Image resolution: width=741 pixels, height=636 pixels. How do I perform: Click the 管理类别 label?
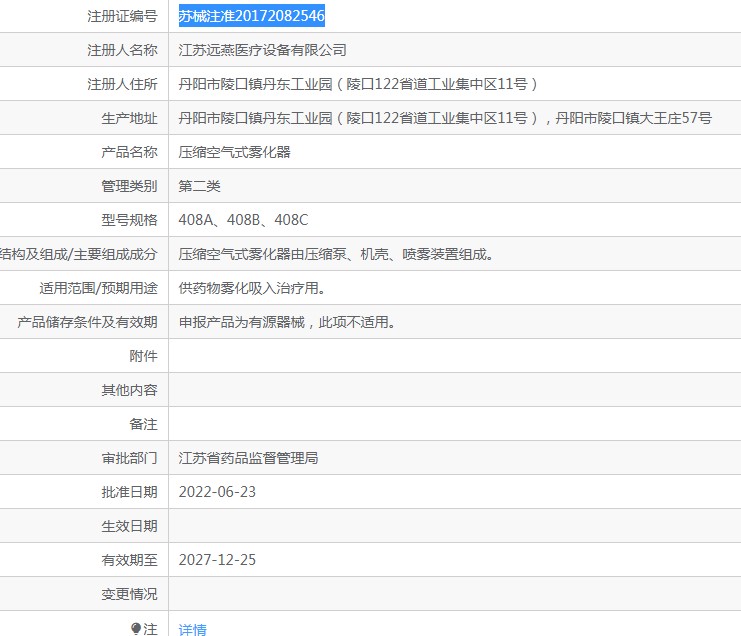click(129, 186)
